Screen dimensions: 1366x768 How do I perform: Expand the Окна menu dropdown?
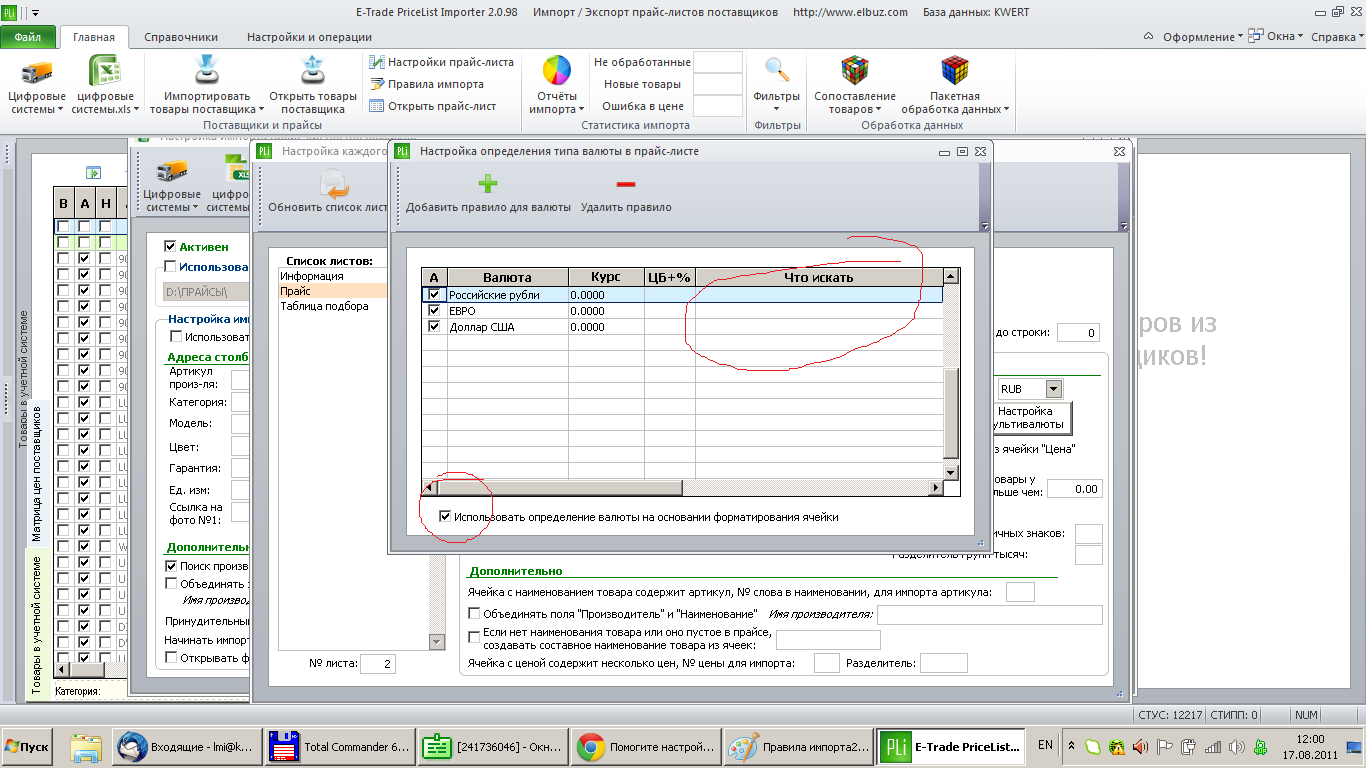[1277, 37]
